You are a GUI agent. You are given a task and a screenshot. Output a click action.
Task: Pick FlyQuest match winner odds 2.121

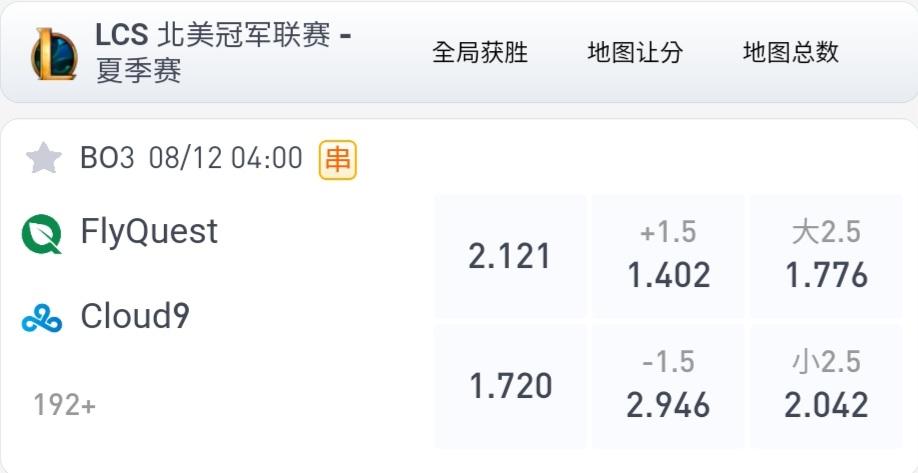[510, 256]
